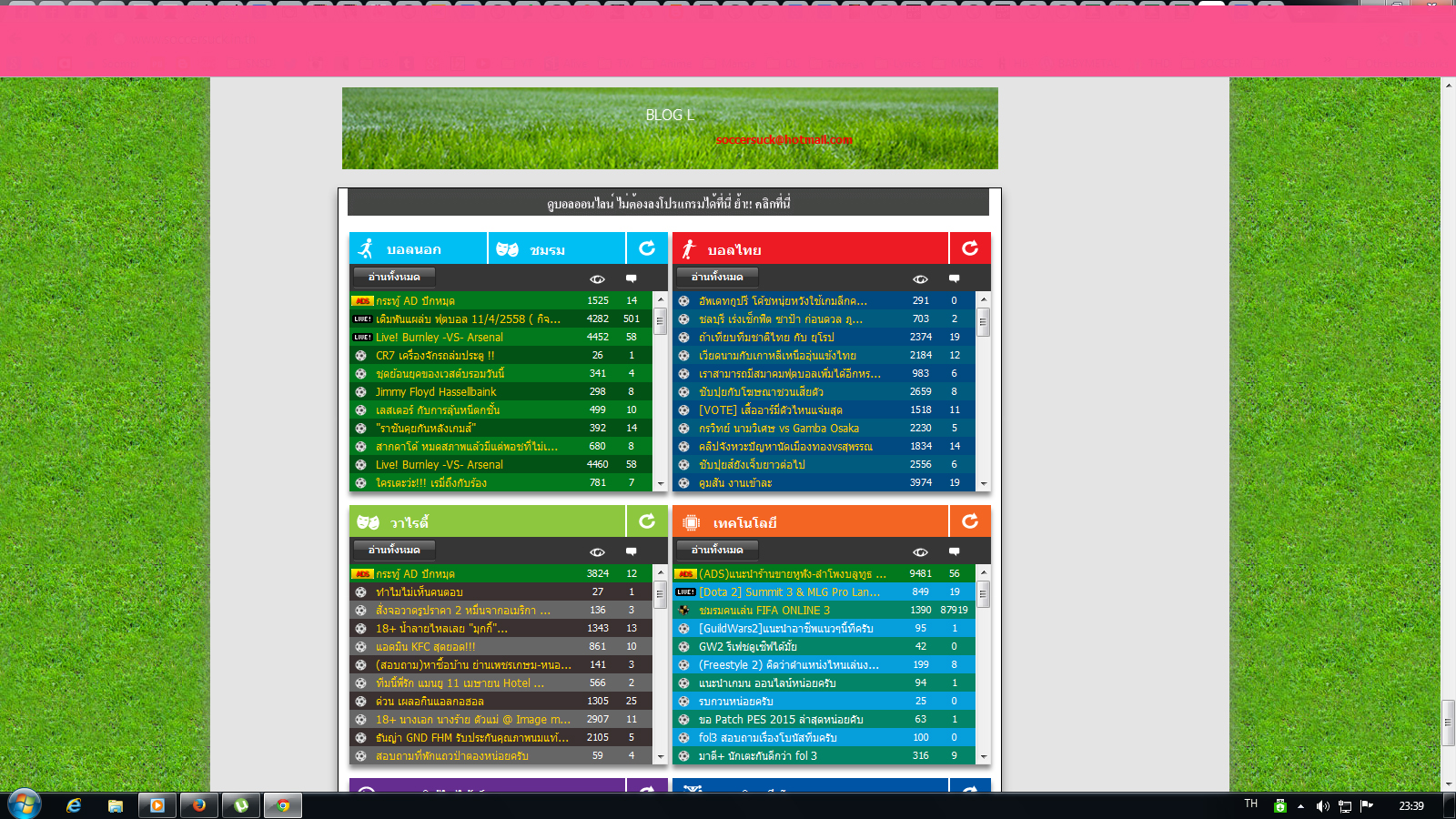Refresh the บอลนอก panel
Screen dimensions: 1456x819
(x=647, y=248)
